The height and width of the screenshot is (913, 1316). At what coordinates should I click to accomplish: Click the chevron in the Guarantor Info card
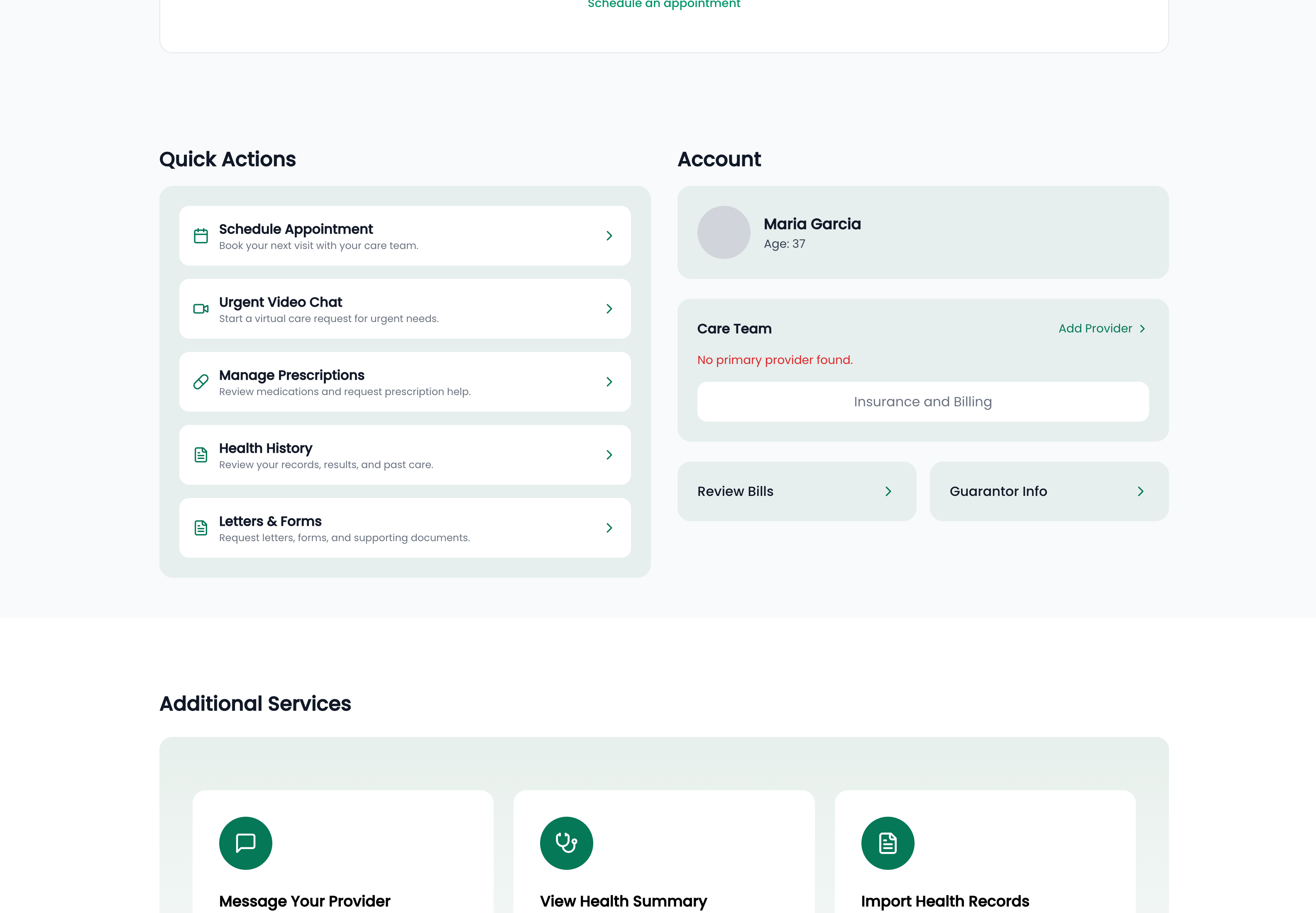click(x=1141, y=491)
